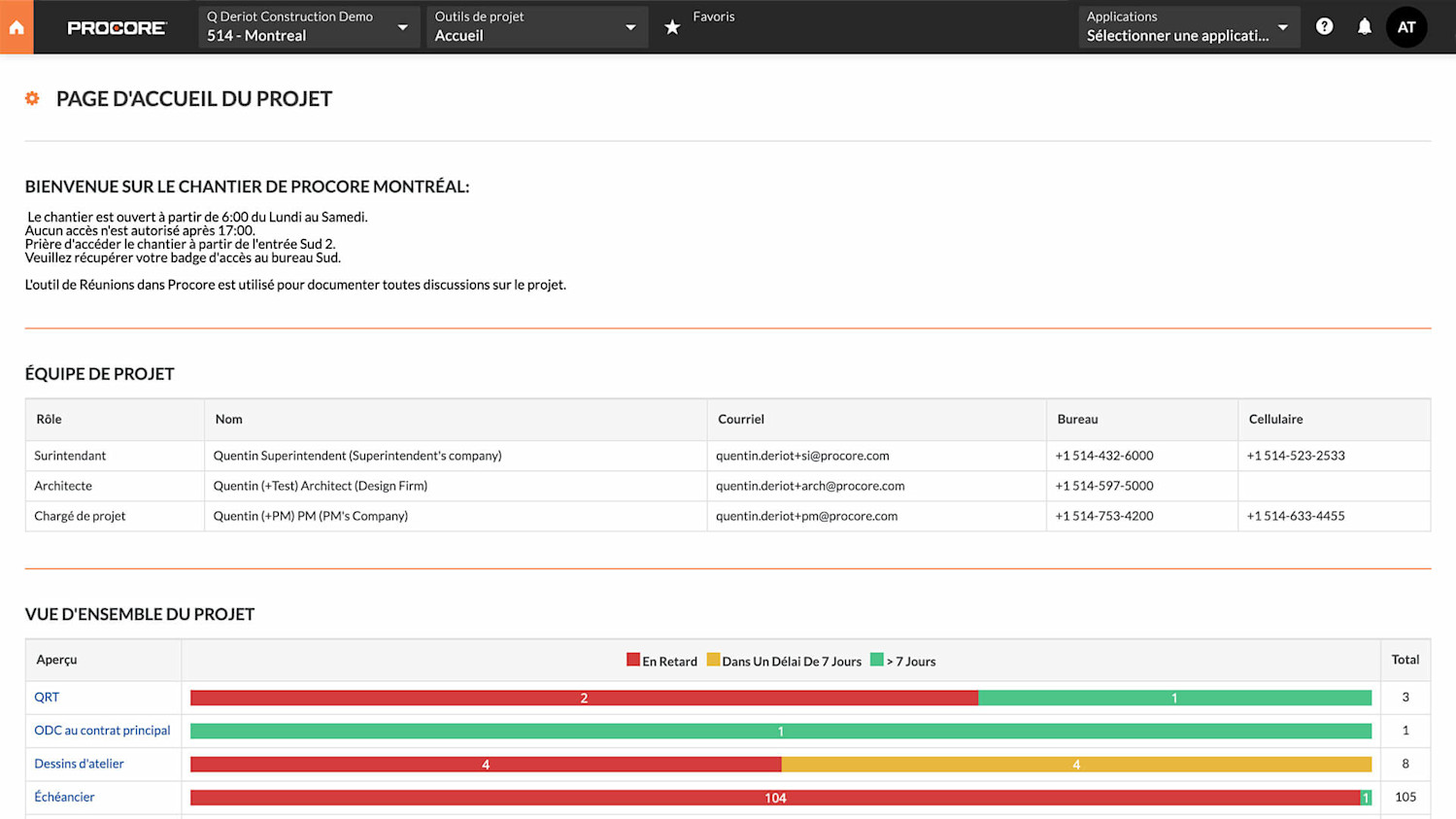Click the Bureau column header
This screenshot has height=819, width=1456.
point(1142,420)
